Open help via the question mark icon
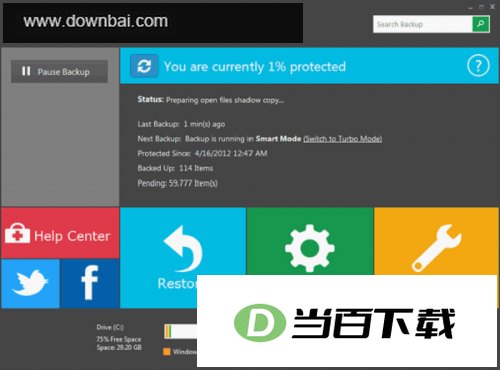The width and height of the screenshot is (500, 370). 478,66
